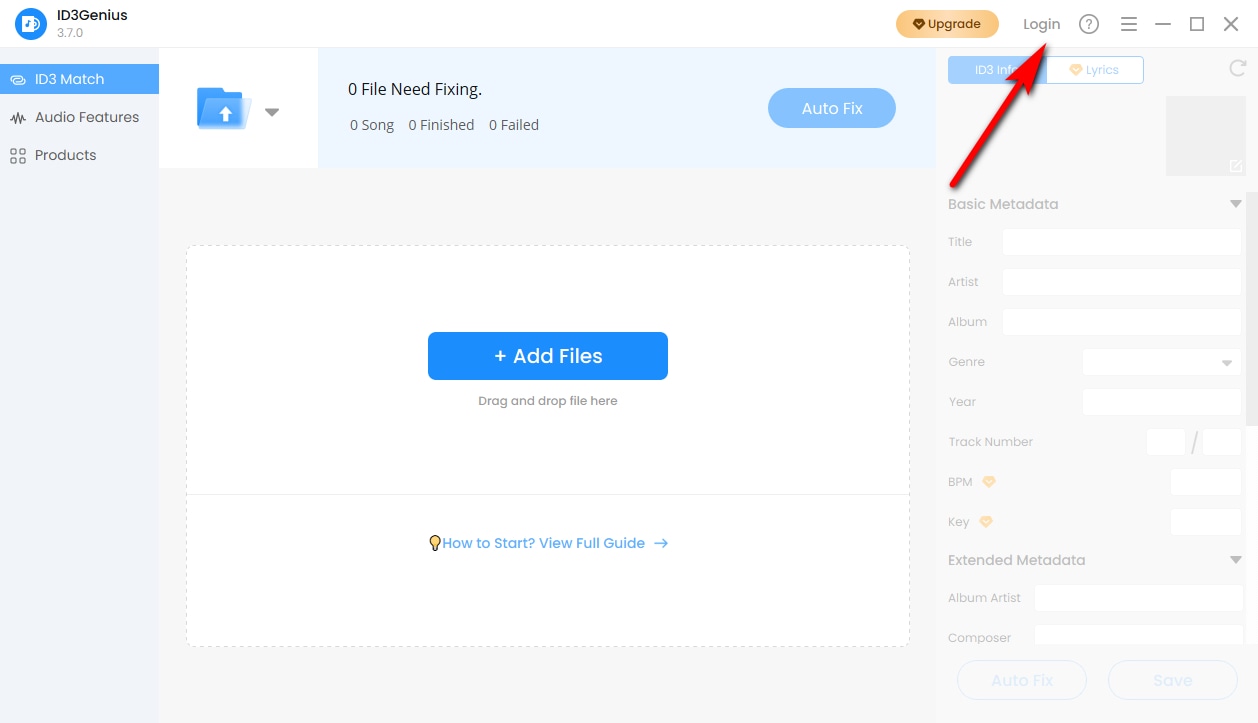Expand the dropdown arrow beside the folder icon

coord(272,112)
